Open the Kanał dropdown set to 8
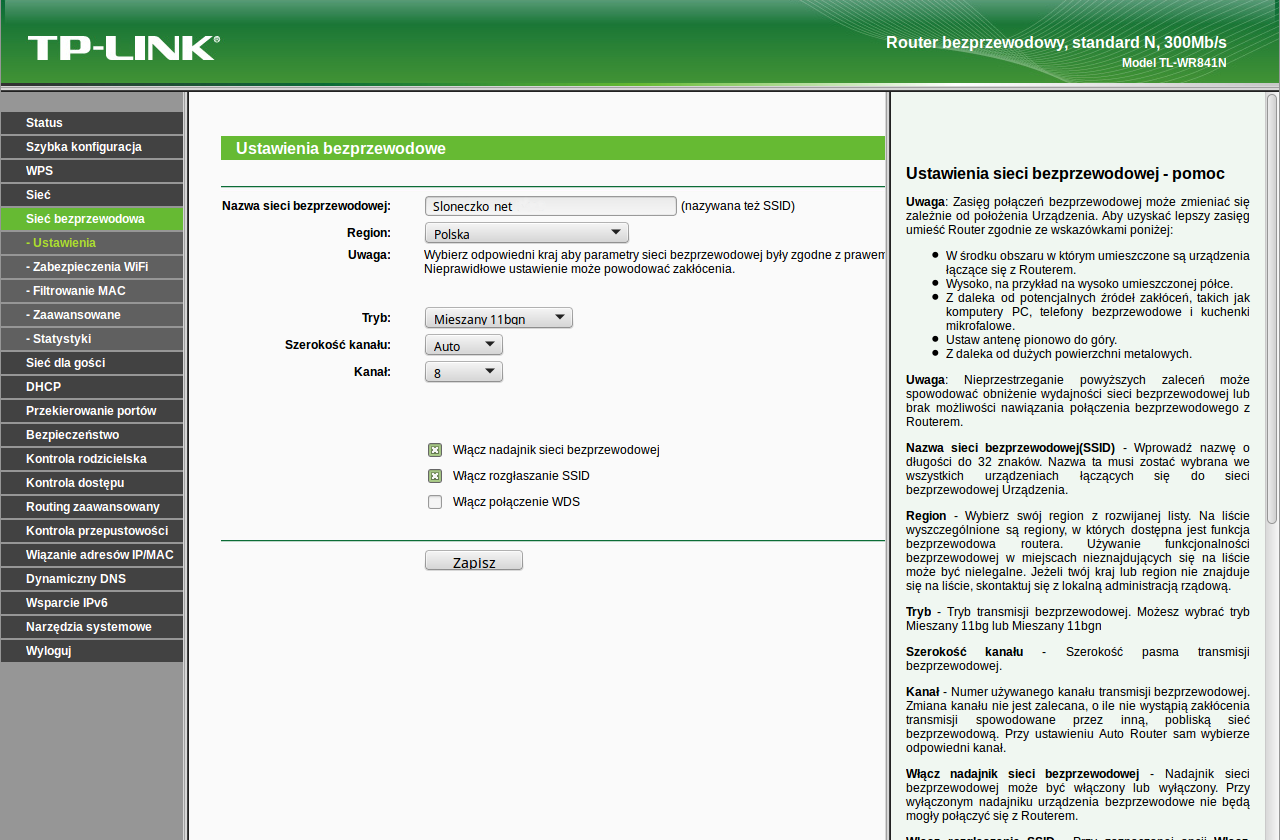Screen dimensions: 1280x840 [x=464, y=372]
